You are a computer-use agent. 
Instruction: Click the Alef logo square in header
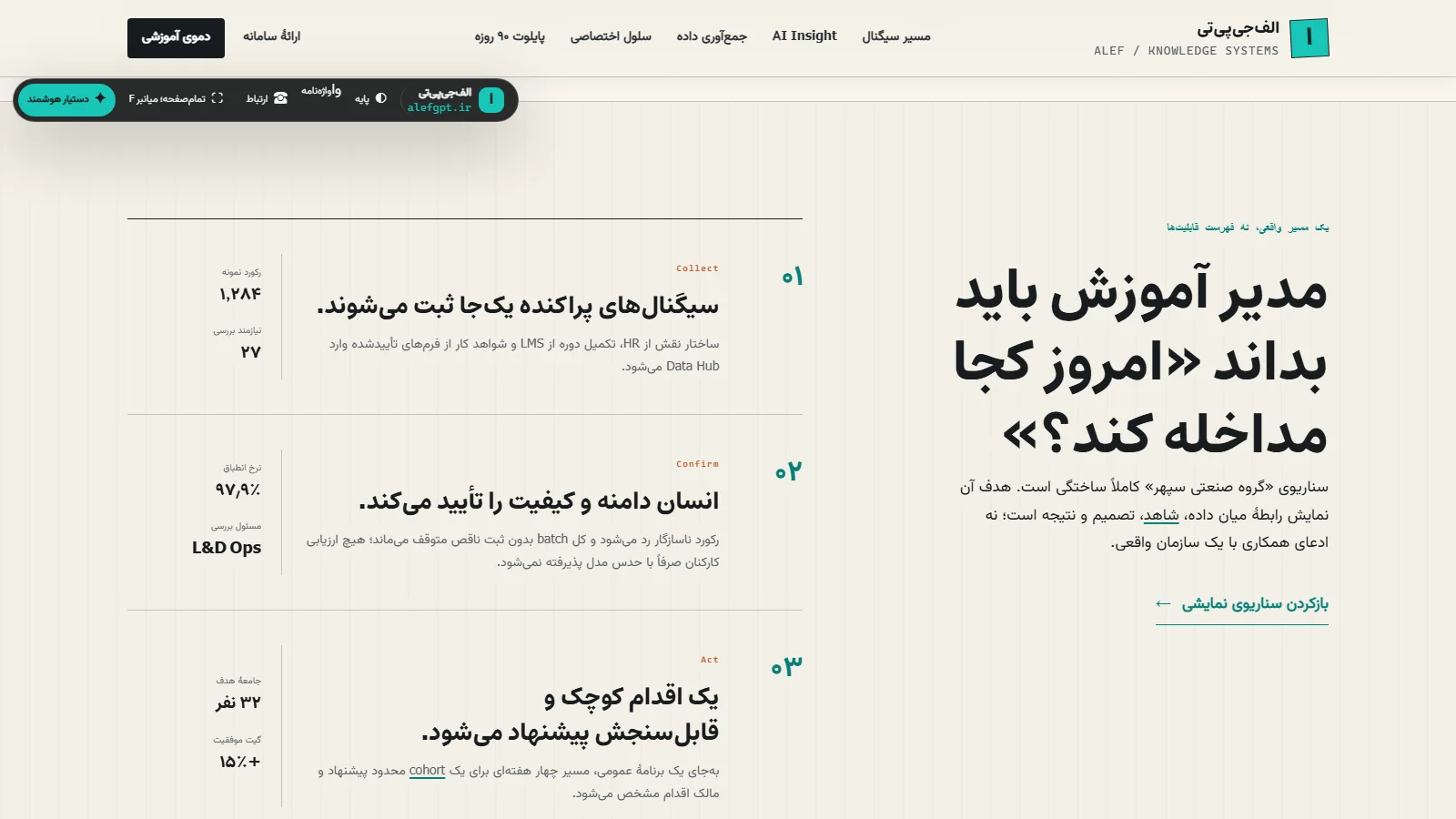point(1309,37)
